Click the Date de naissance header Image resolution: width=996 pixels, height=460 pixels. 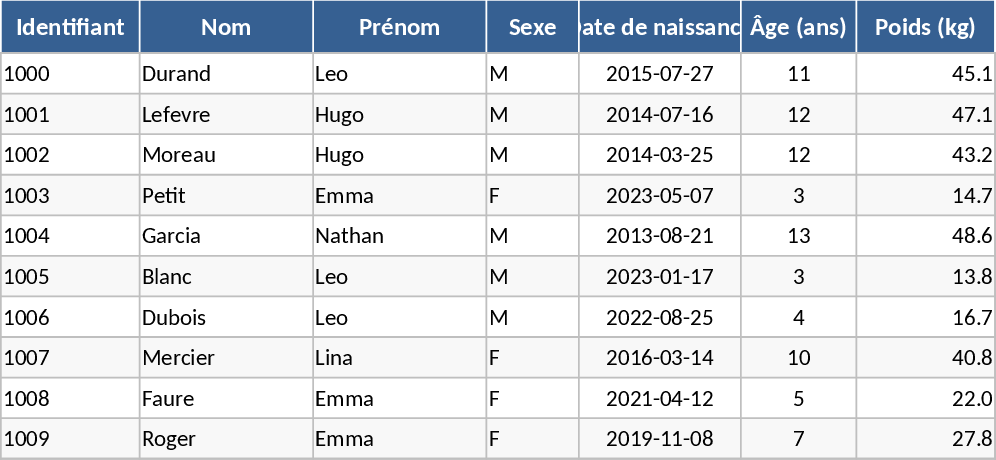click(660, 27)
